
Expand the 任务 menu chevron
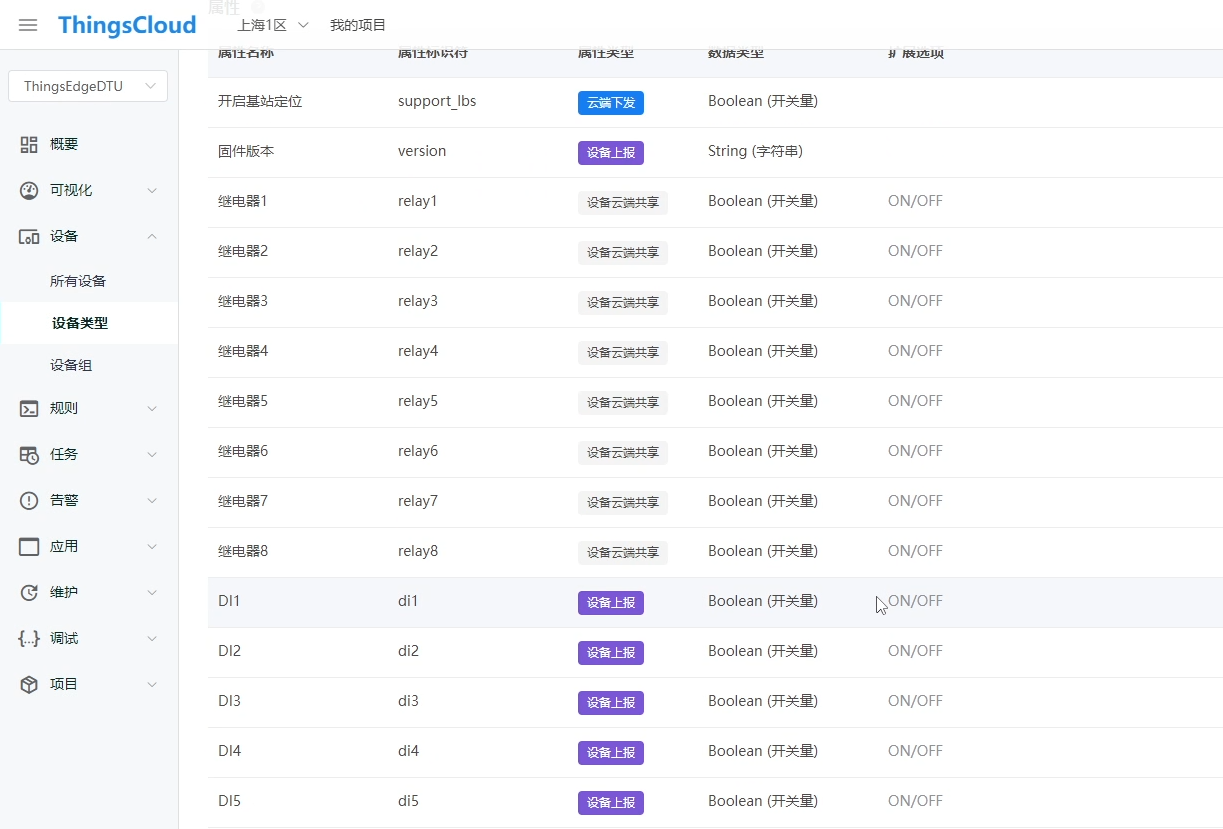pyautogui.click(x=152, y=454)
